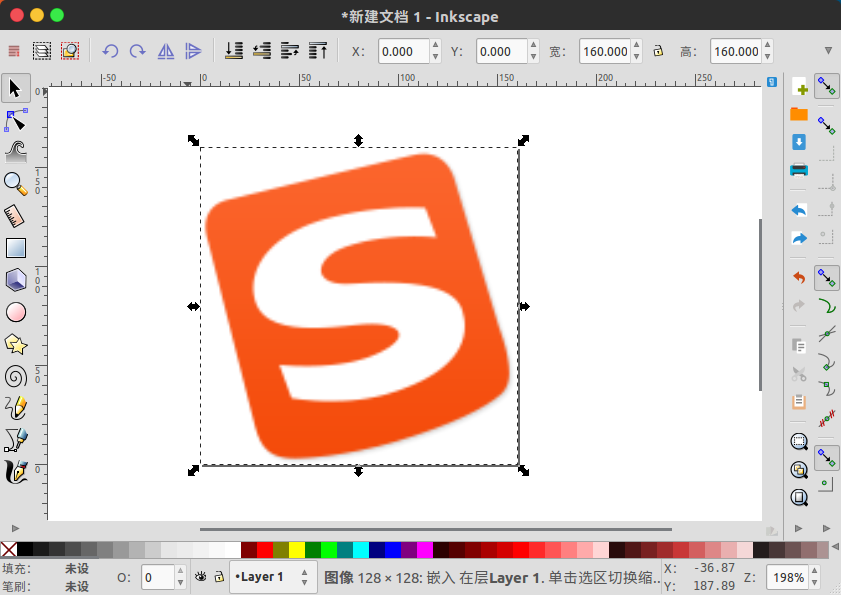Rotate selection 90 degrees counter-clockwise
The image size is (841, 595).
110,51
